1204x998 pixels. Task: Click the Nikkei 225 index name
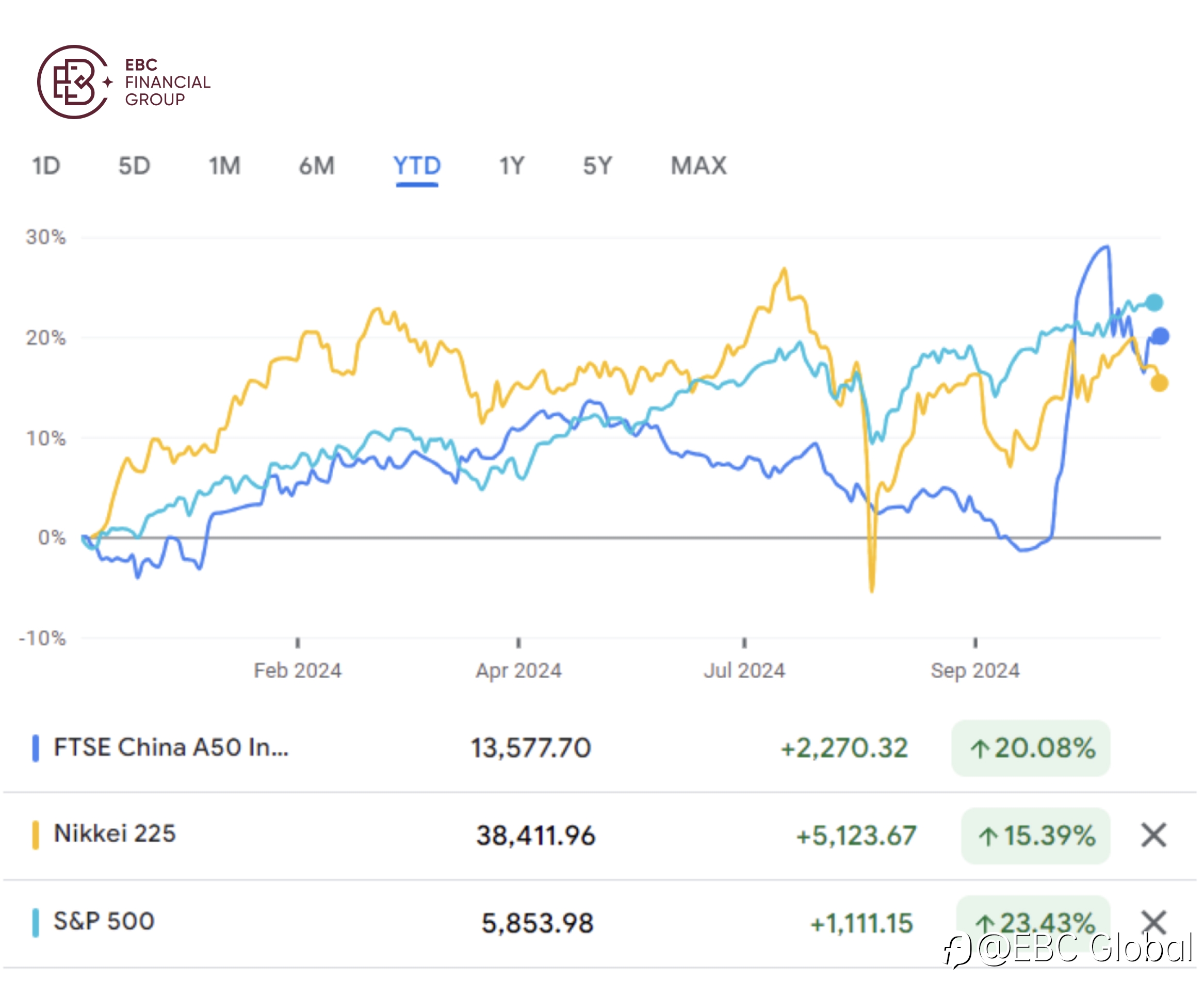[115, 834]
